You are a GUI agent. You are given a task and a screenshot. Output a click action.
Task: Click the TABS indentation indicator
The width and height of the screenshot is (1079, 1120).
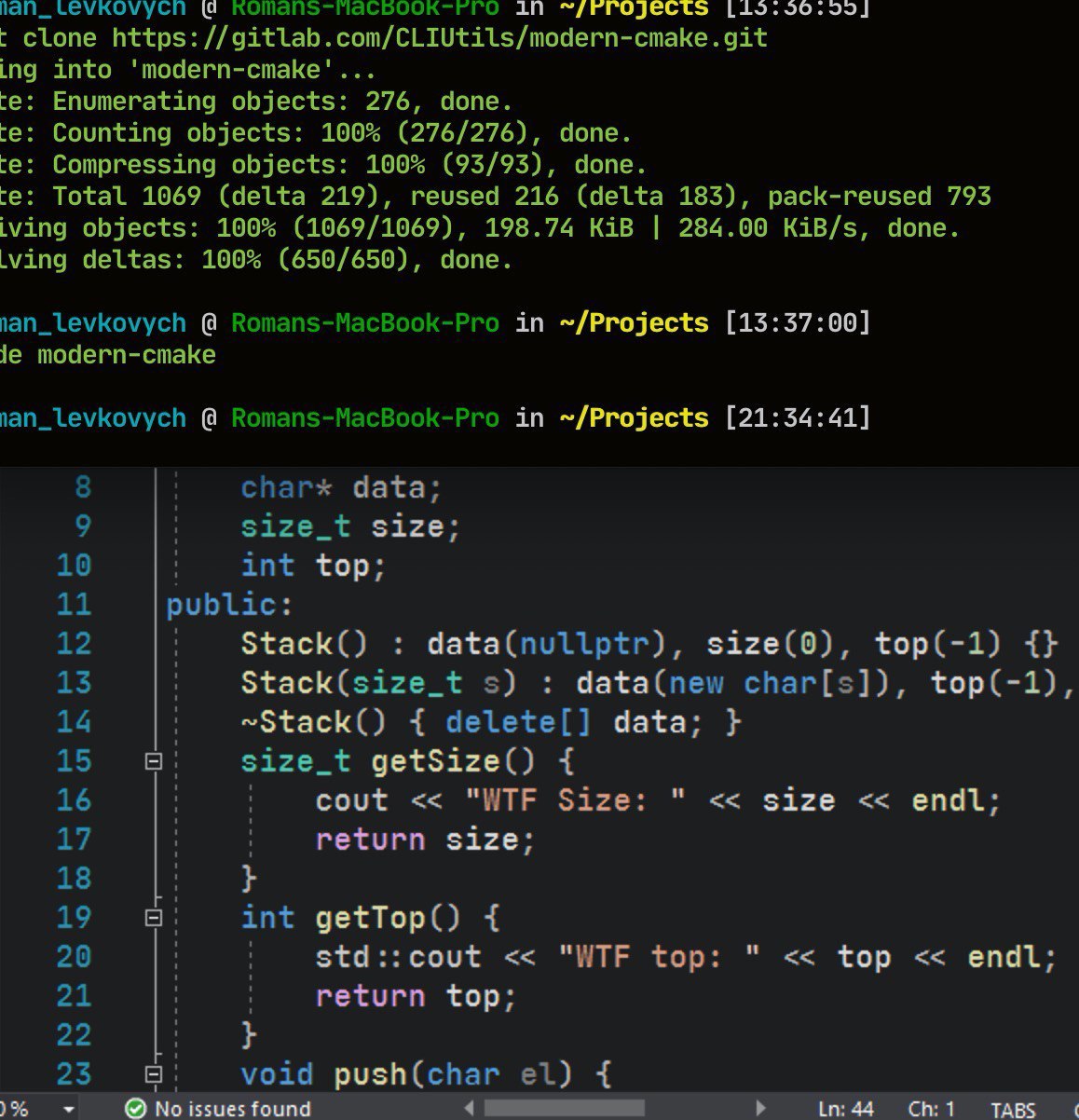click(x=1013, y=1110)
